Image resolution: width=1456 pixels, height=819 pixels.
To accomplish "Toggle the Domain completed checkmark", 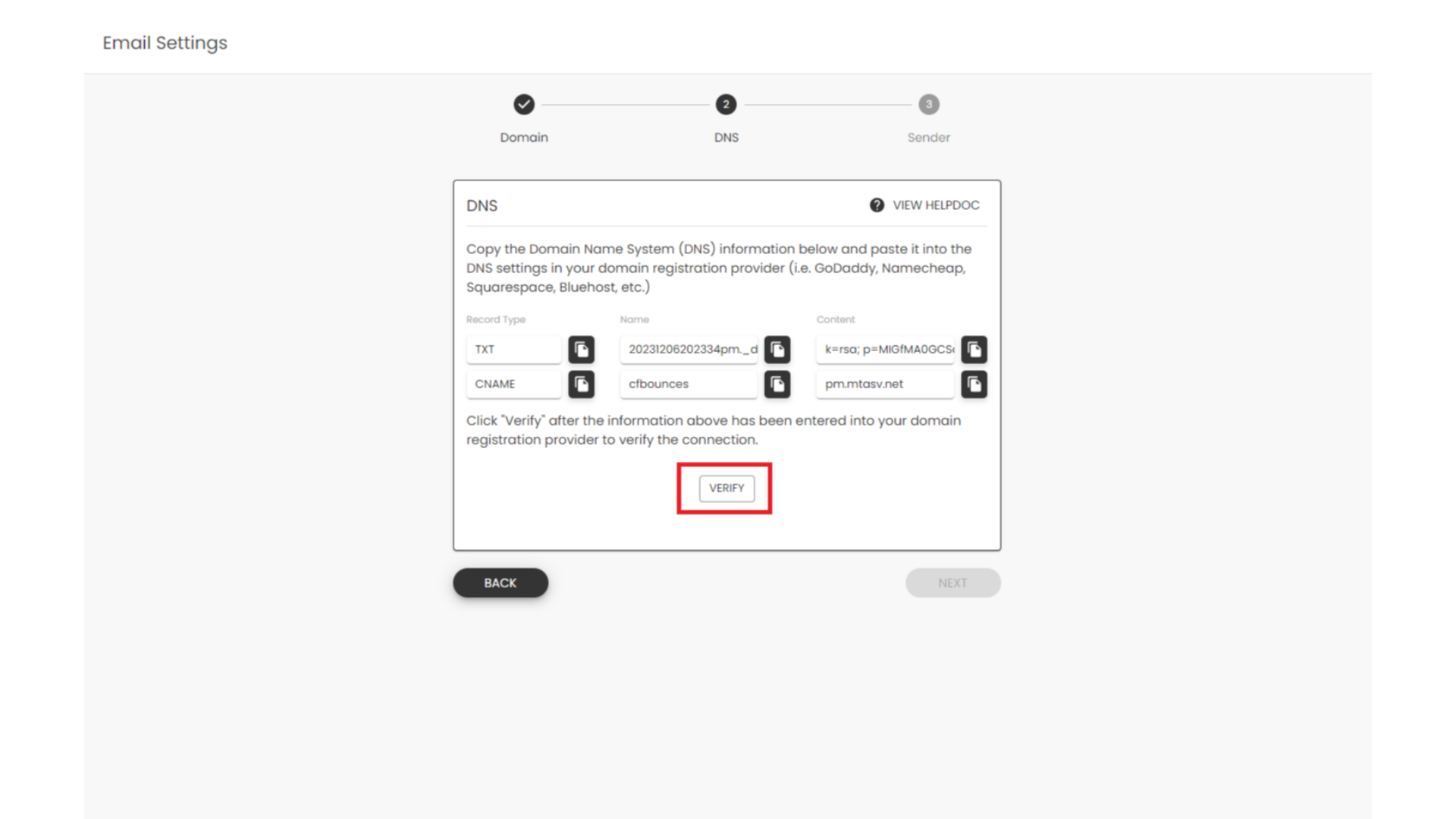I will click(524, 104).
